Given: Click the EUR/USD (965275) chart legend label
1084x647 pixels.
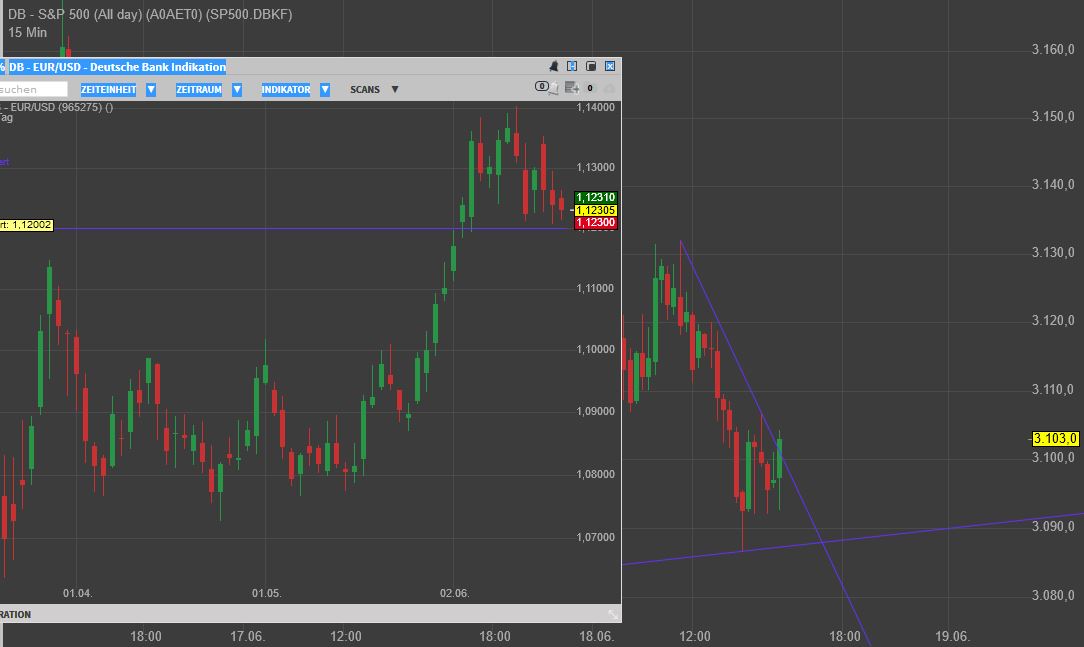Looking at the screenshot, I should click(57, 107).
